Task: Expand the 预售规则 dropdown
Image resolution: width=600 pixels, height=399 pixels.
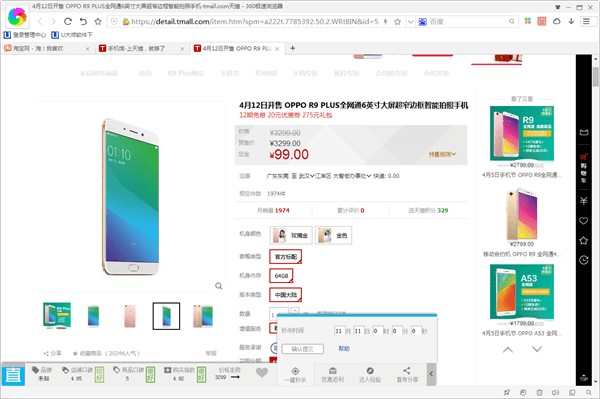Action: point(442,154)
